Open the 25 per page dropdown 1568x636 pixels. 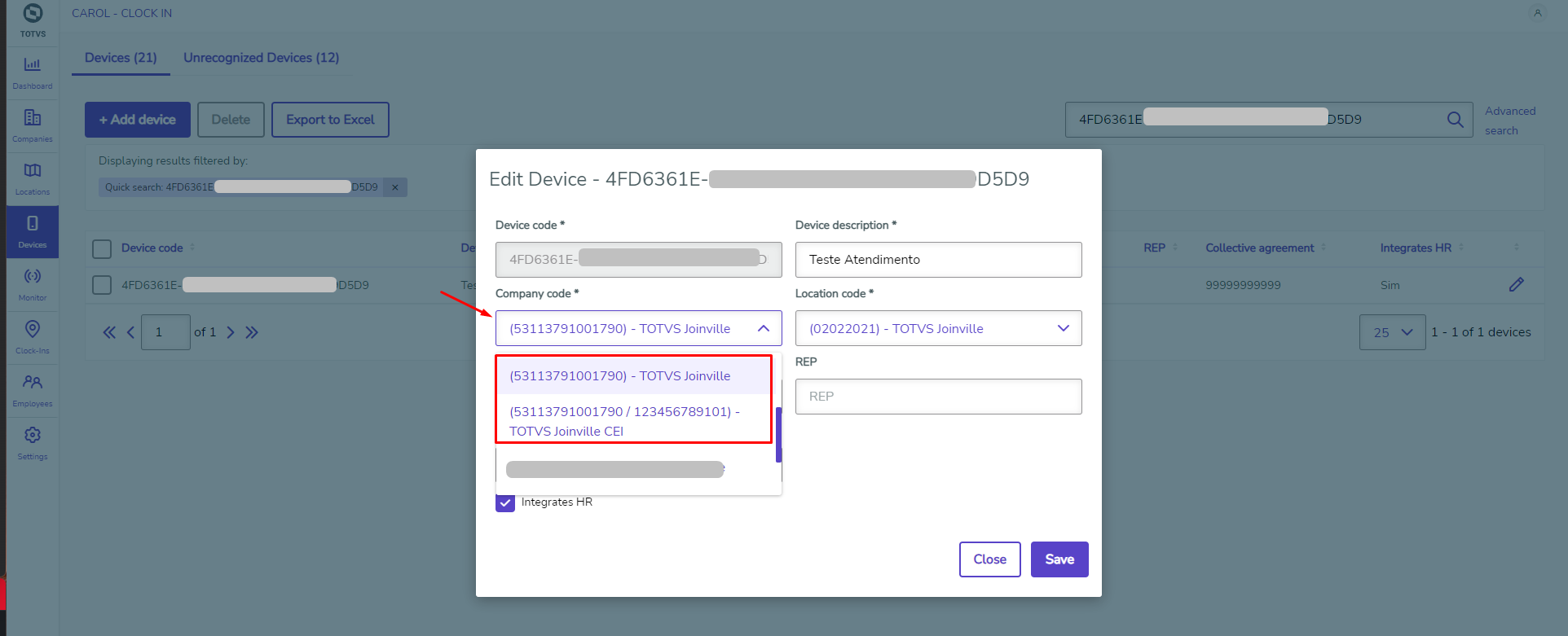1392,332
